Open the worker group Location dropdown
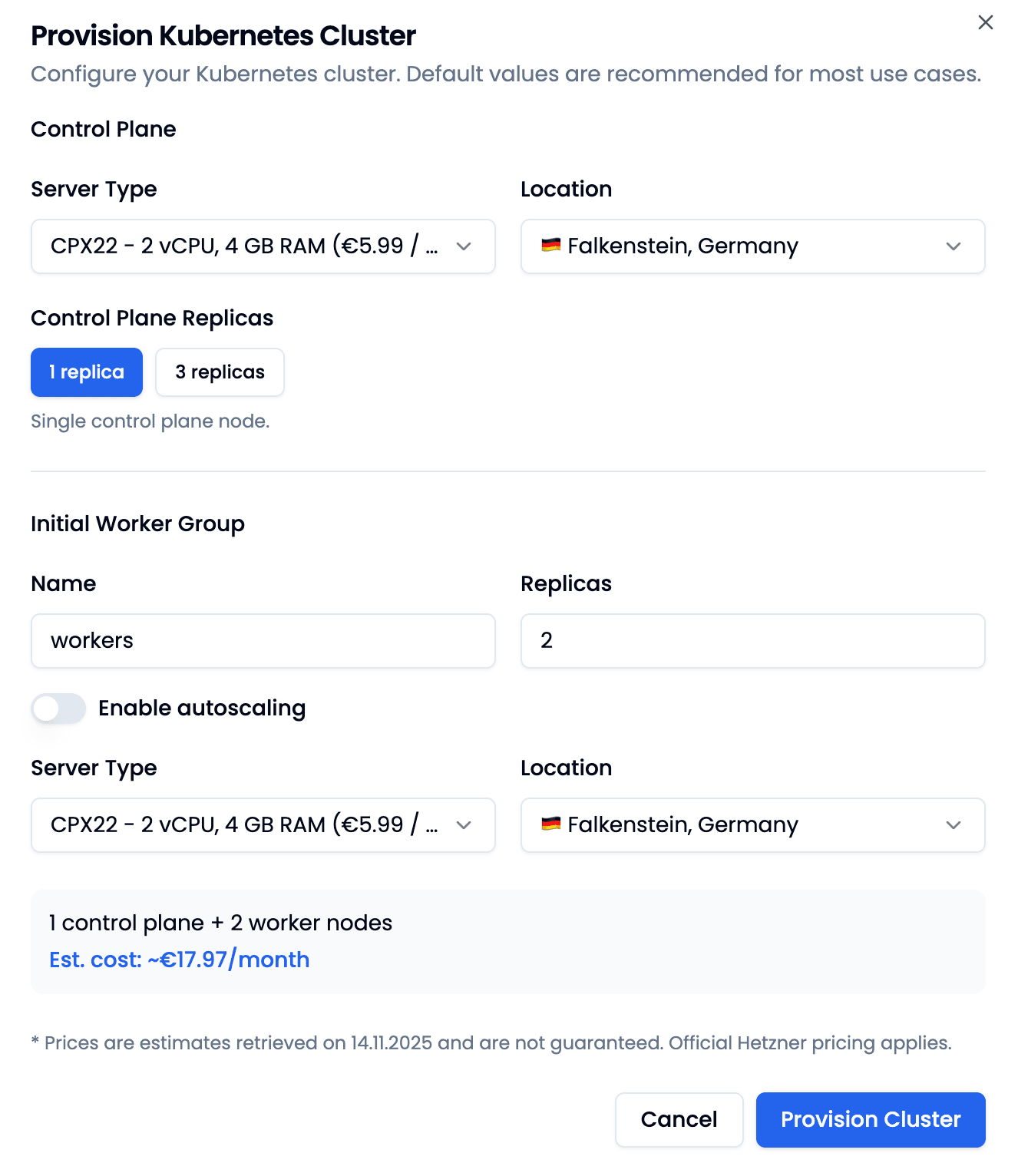Image resolution: width=1018 pixels, height=1176 pixels. click(752, 825)
